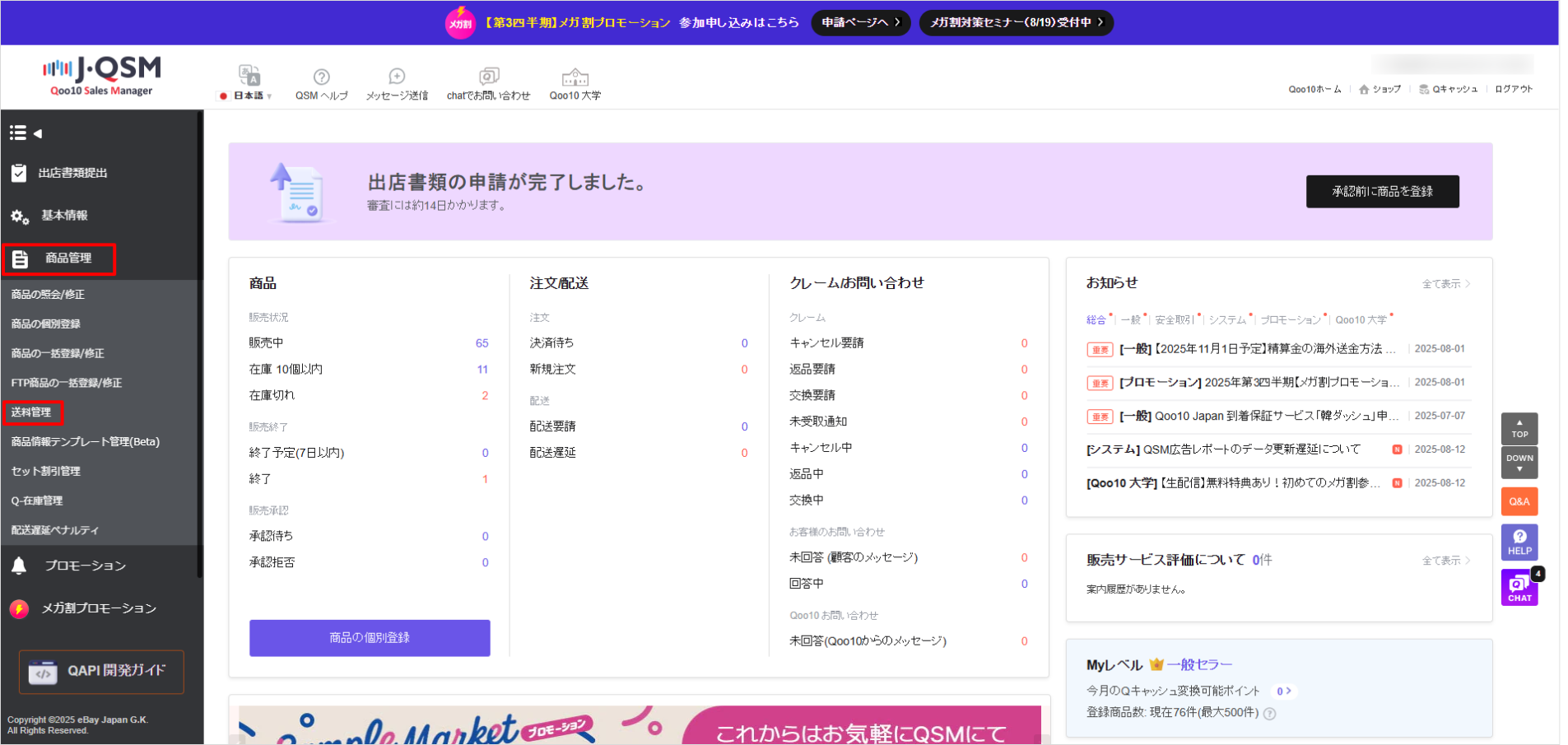Click the キャンセル要請 row label
This screenshot has width=1568, height=745.
826,343
